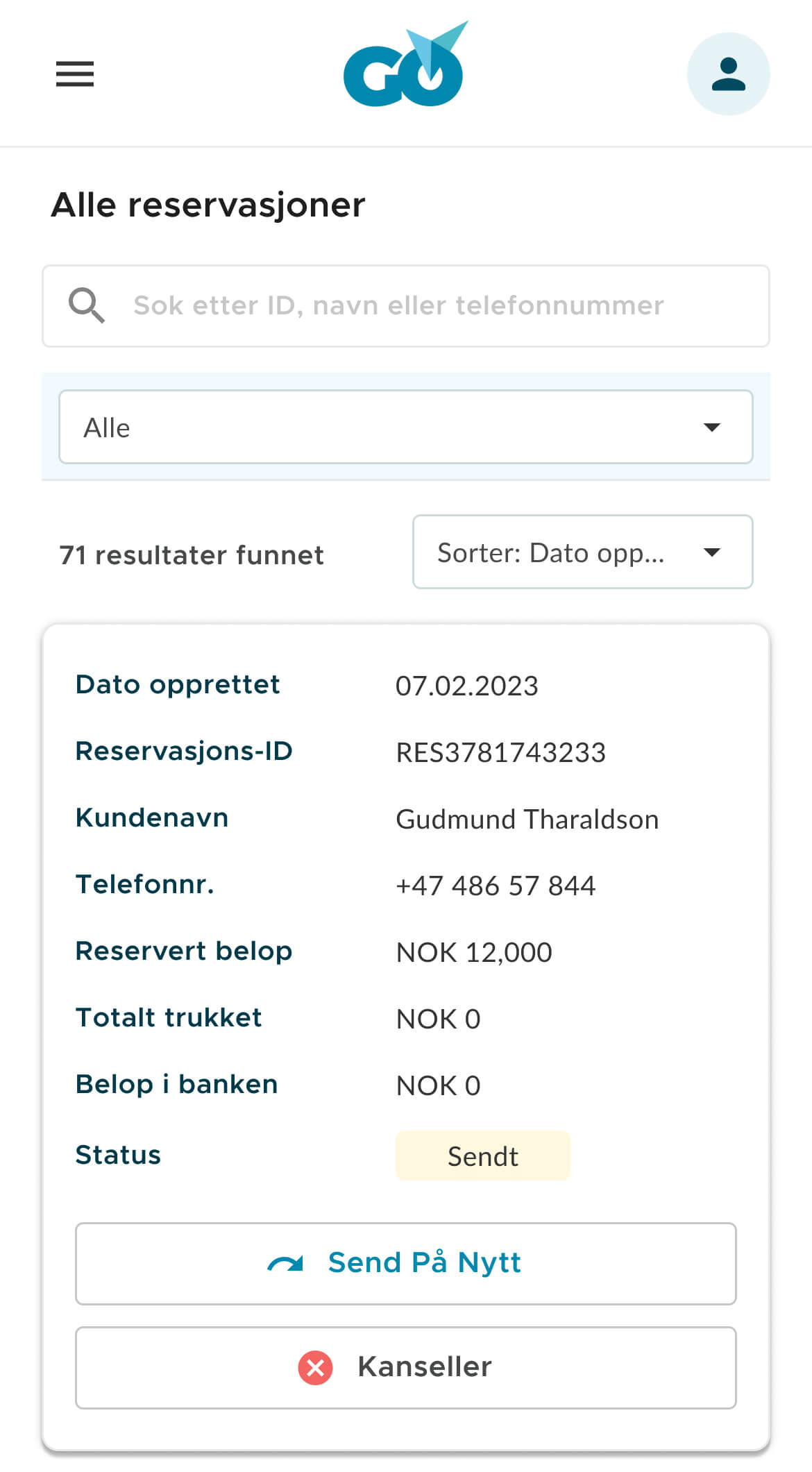Viewport: 812px width, 1472px height.
Task: Click the Sendt status badge
Action: point(482,1156)
